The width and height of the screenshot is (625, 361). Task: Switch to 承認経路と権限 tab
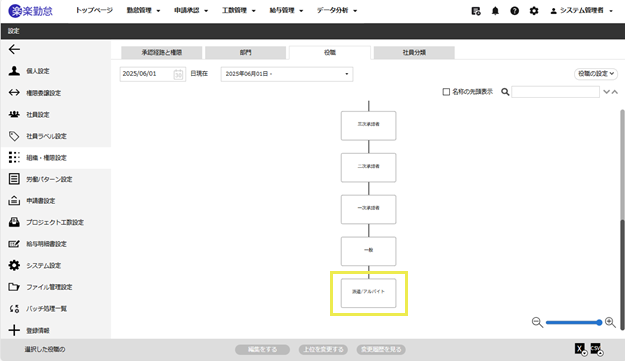tap(162, 53)
